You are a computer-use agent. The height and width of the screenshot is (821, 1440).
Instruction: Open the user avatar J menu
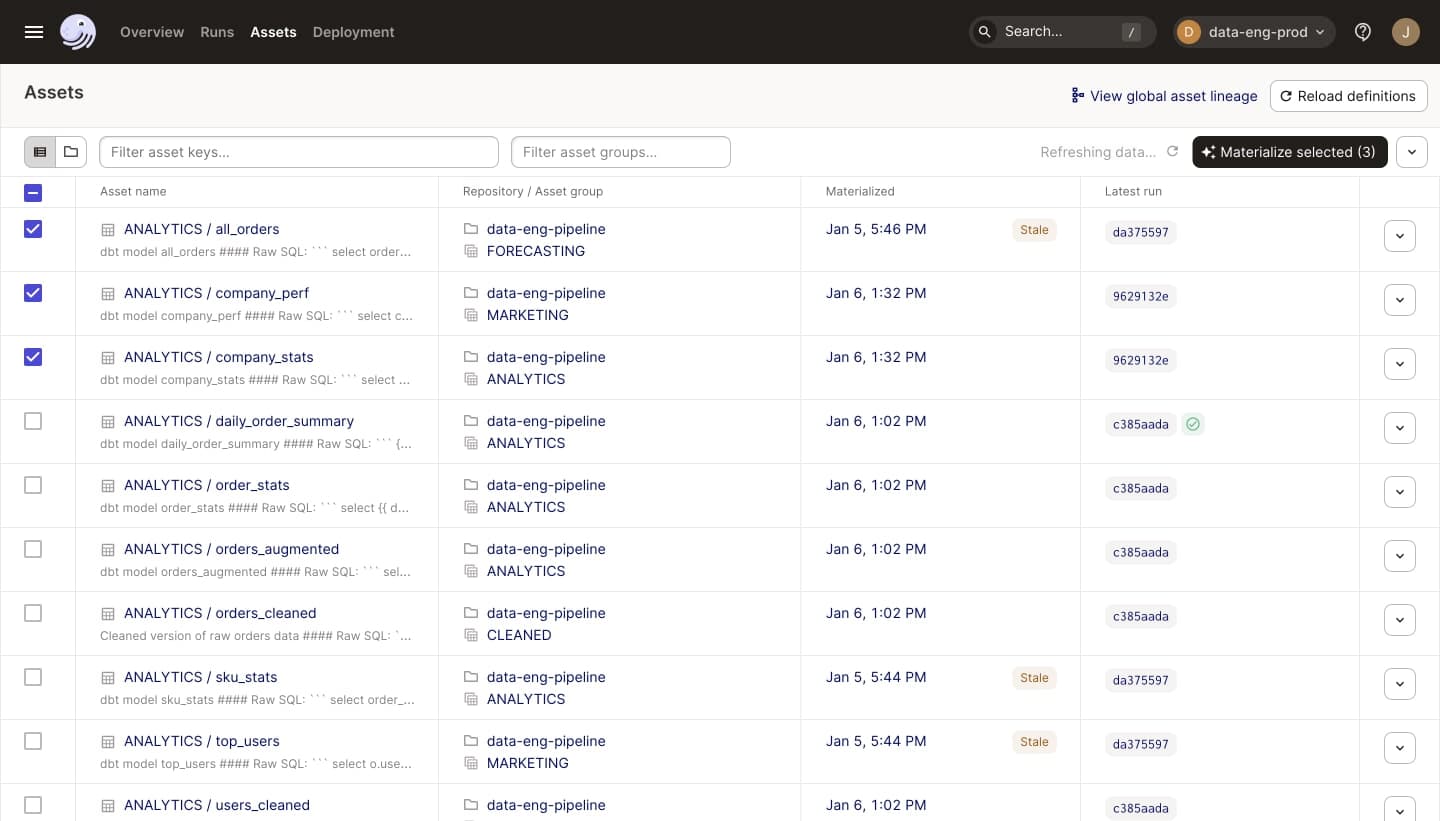[x=1405, y=32]
